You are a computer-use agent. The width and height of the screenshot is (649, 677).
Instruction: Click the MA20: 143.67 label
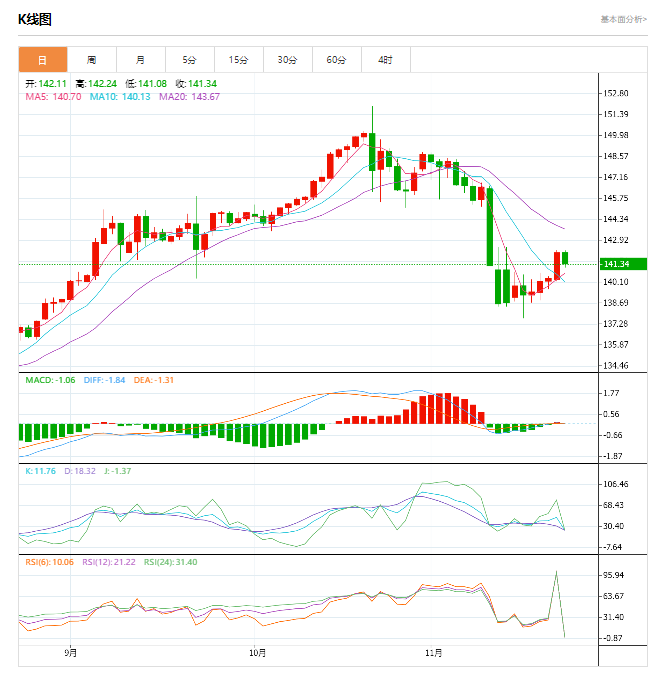click(189, 97)
